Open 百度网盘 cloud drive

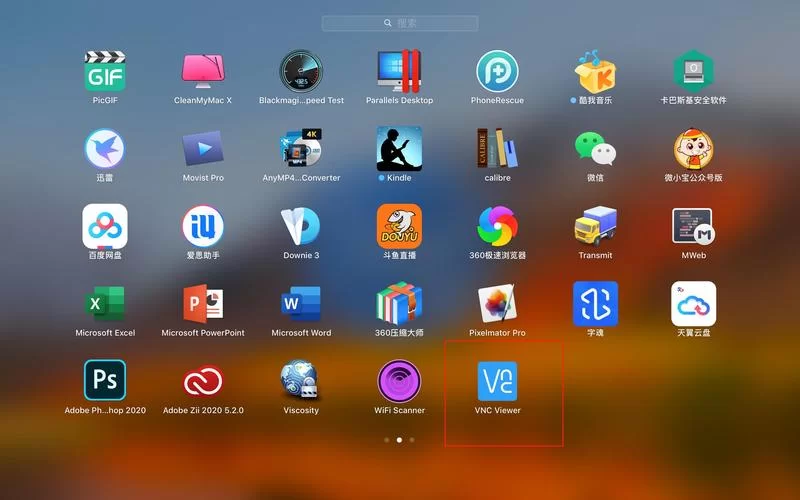[105, 227]
